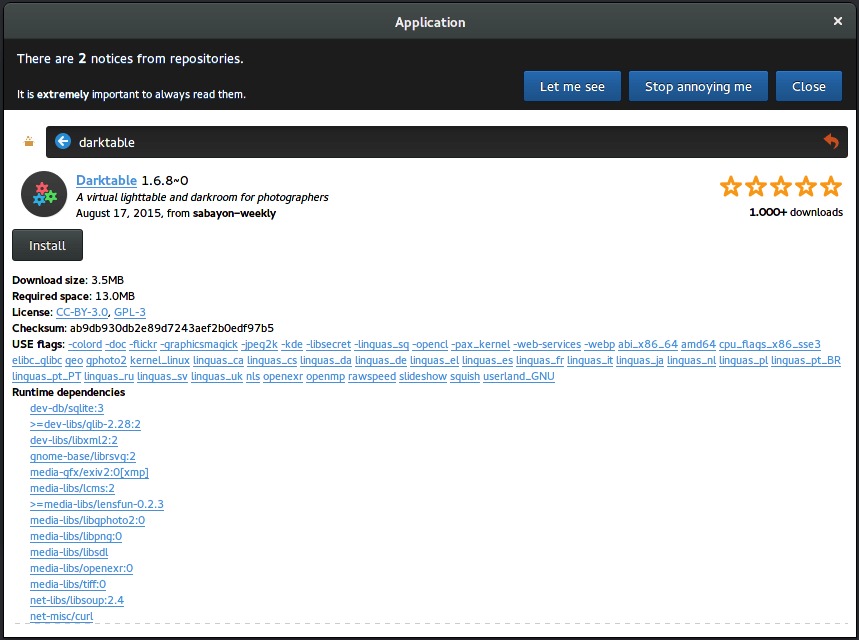Click the -jpeg2k USE flag
Image resolution: width=859 pixels, height=640 pixels.
point(260,345)
